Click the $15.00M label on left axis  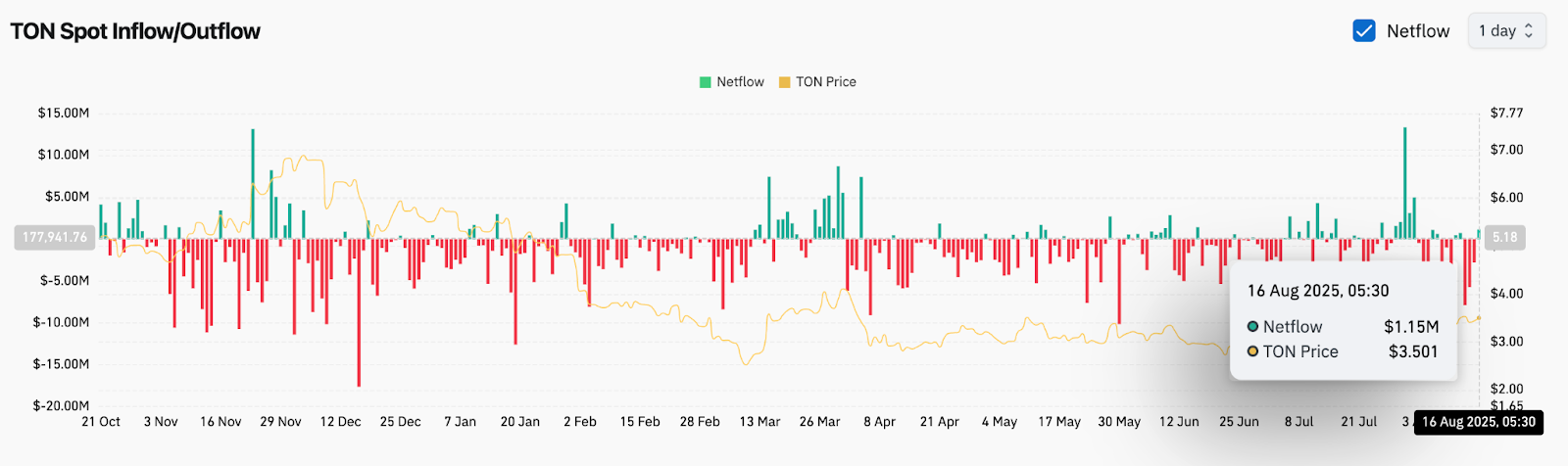tap(64, 114)
